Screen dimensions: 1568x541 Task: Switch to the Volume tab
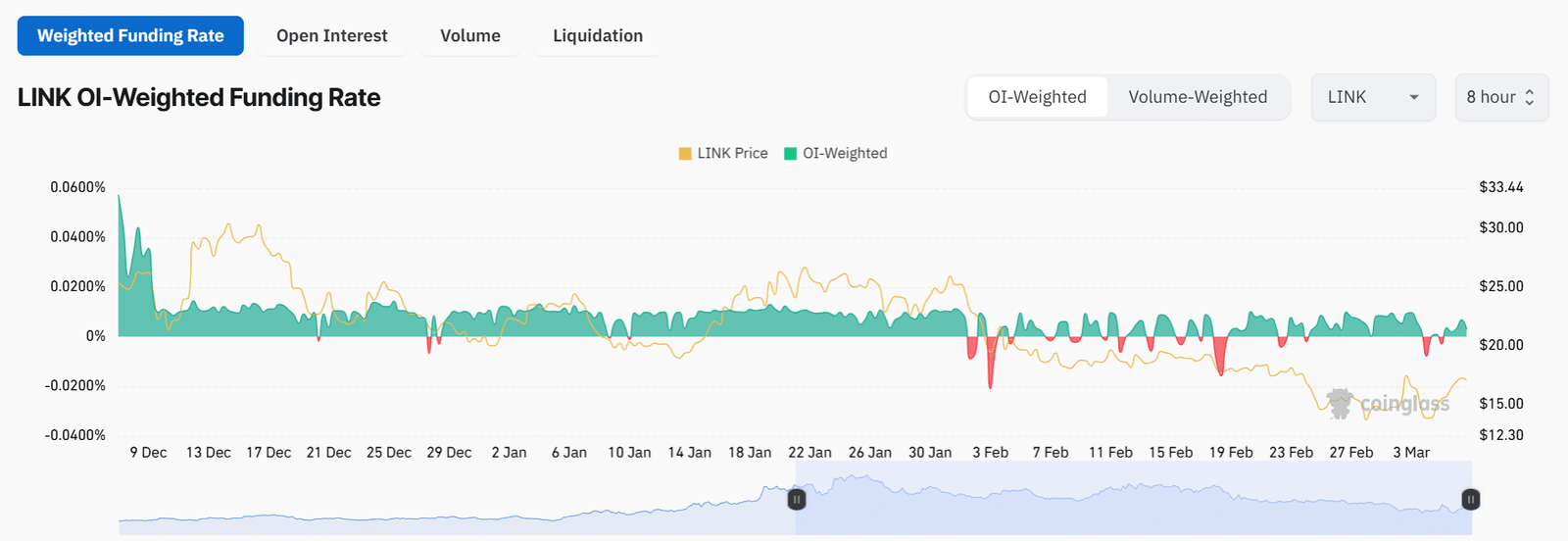(469, 36)
